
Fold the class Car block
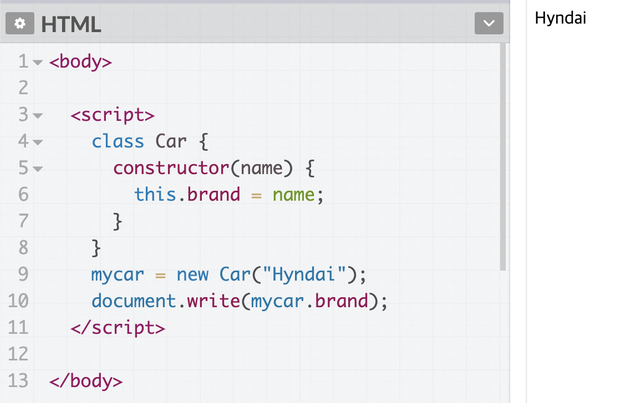pyautogui.click(x=38, y=142)
